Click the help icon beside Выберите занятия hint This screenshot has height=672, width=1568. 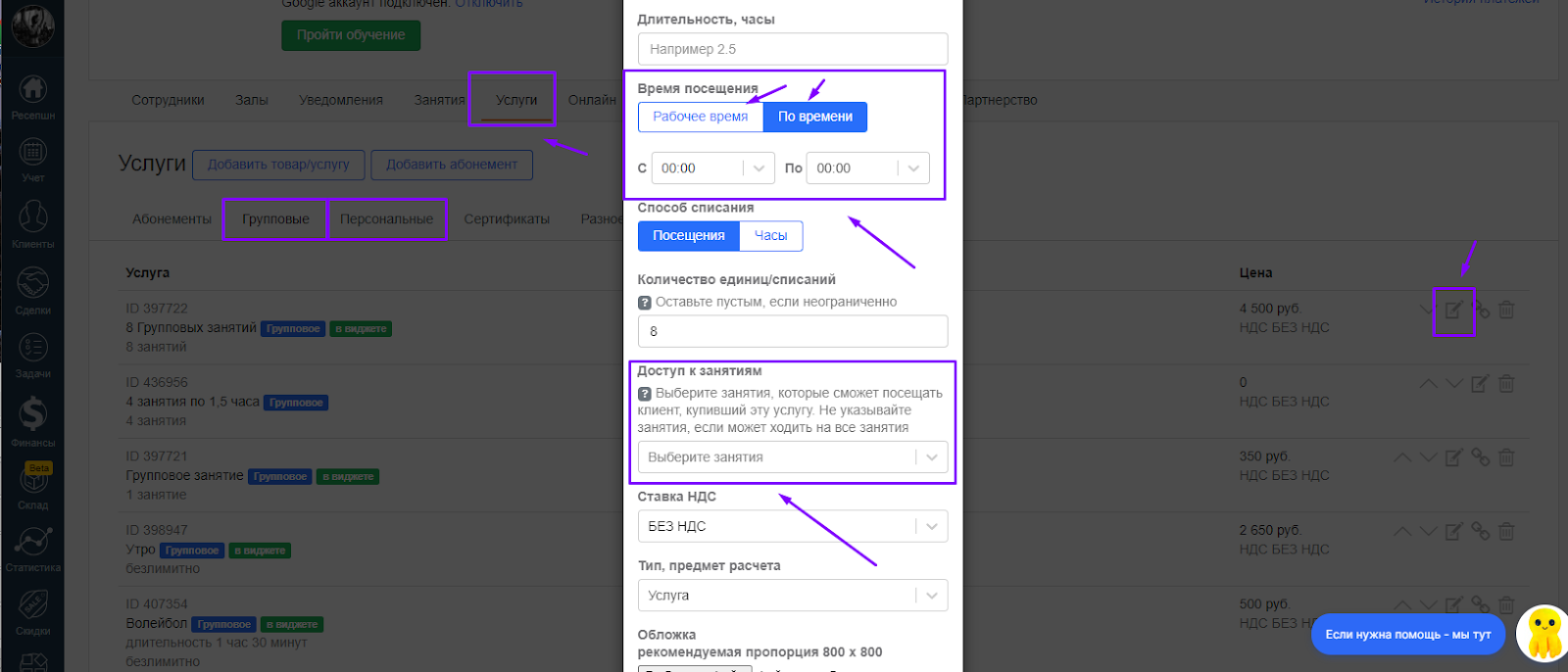[645, 394]
